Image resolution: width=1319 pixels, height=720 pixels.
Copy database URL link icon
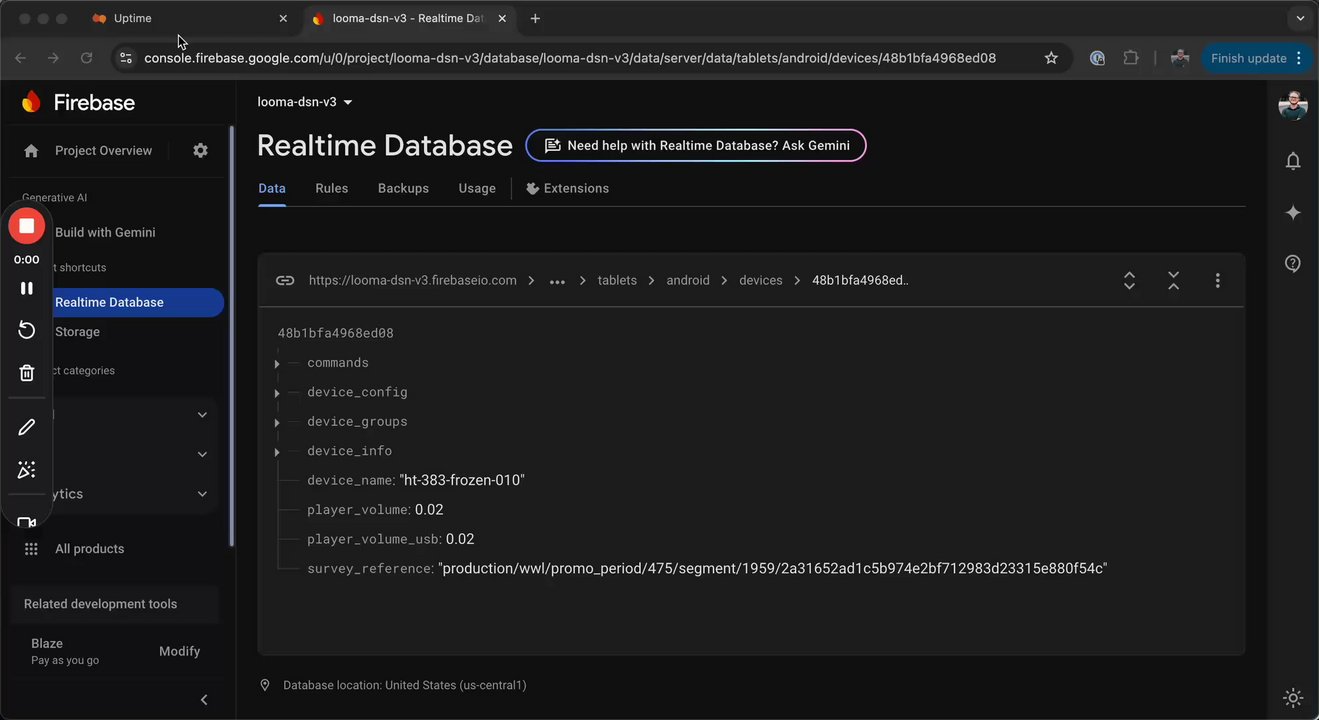pos(285,281)
